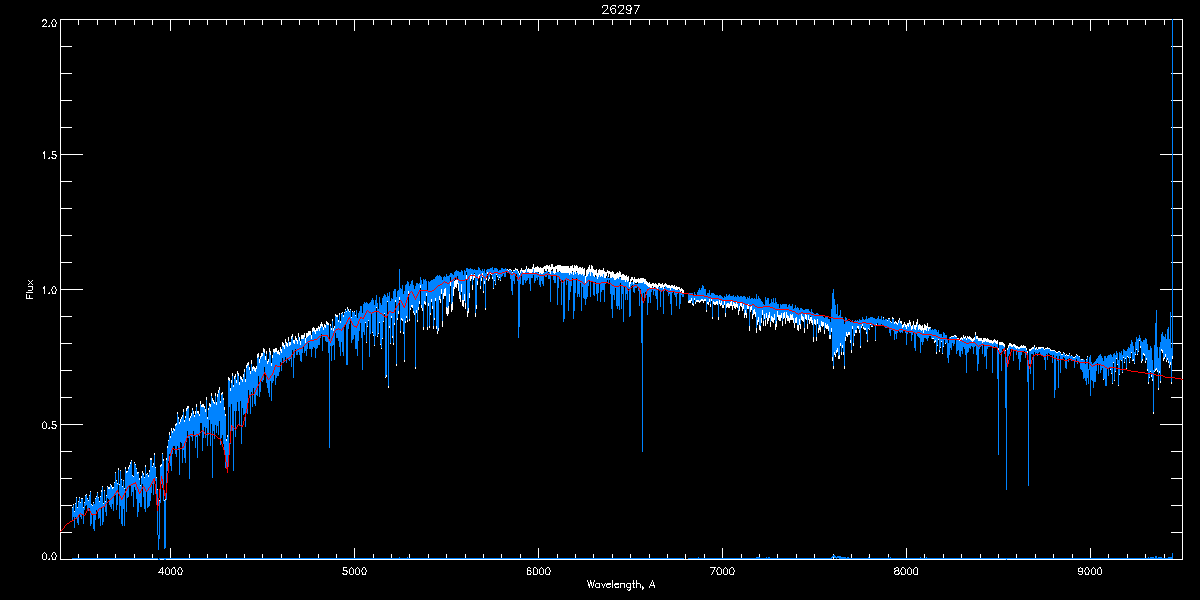Image resolution: width=1200 pixels, height=600 pixels.
Task: Click the 2.0 flux tick label
Action: (47, 22)
